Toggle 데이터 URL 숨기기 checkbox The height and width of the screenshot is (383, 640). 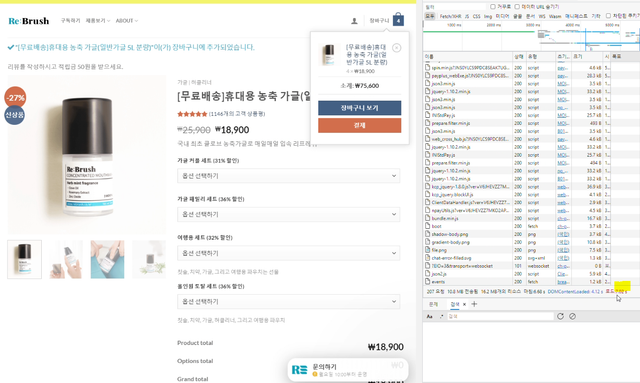[x=517, y=7]
